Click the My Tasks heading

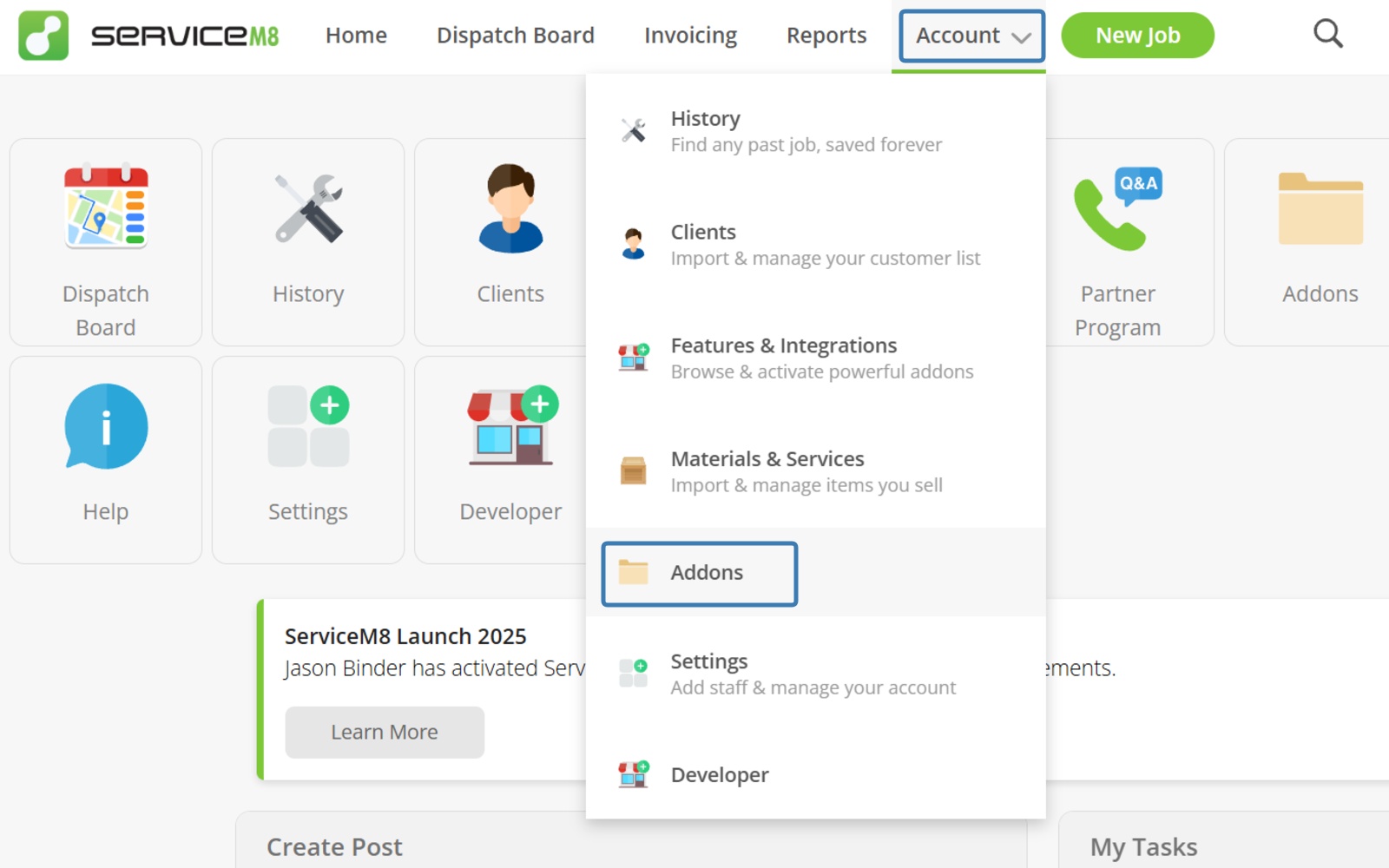(1143, 846)
